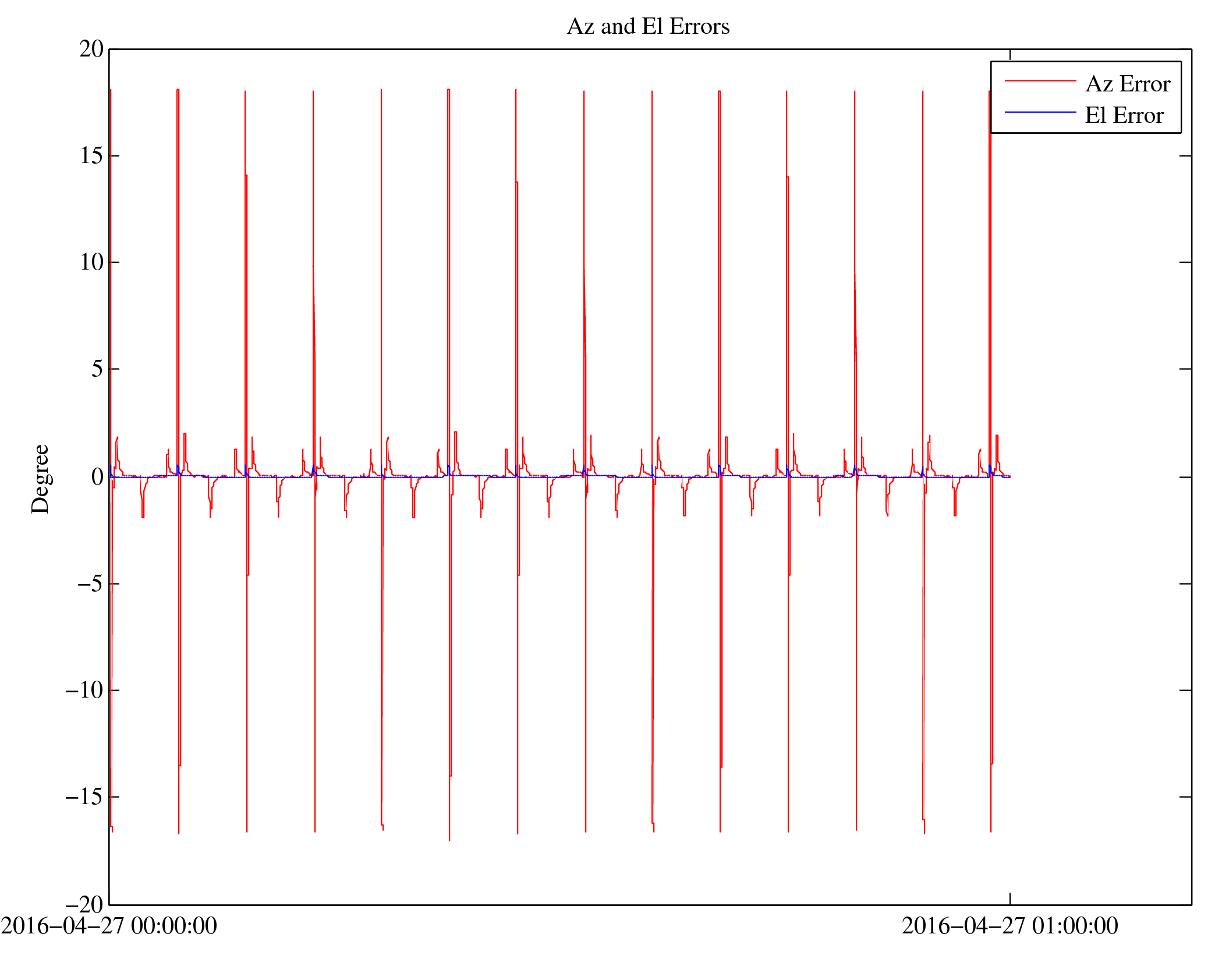
Task: Click the 'Az and El Errors' plot title
Action: pyautogui.click(x=647, y=27)
